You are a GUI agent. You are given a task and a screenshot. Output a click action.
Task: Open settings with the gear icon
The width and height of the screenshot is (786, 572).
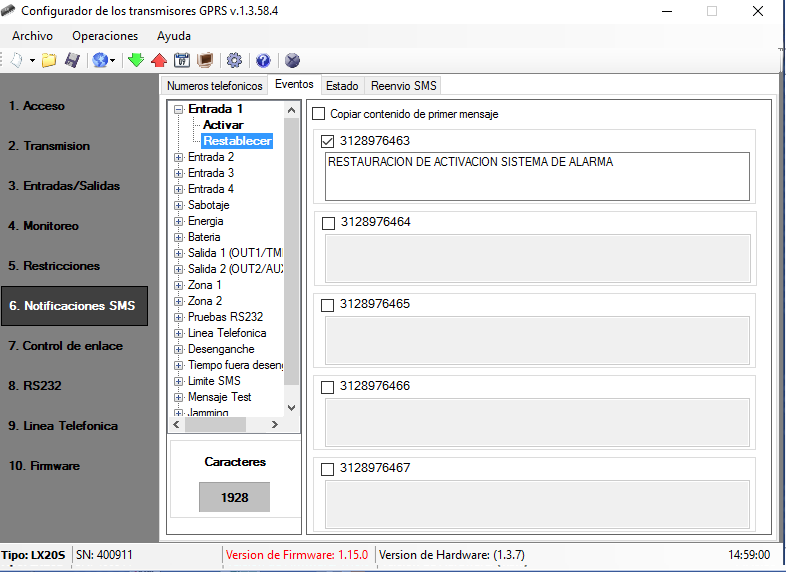click(234, 61)
